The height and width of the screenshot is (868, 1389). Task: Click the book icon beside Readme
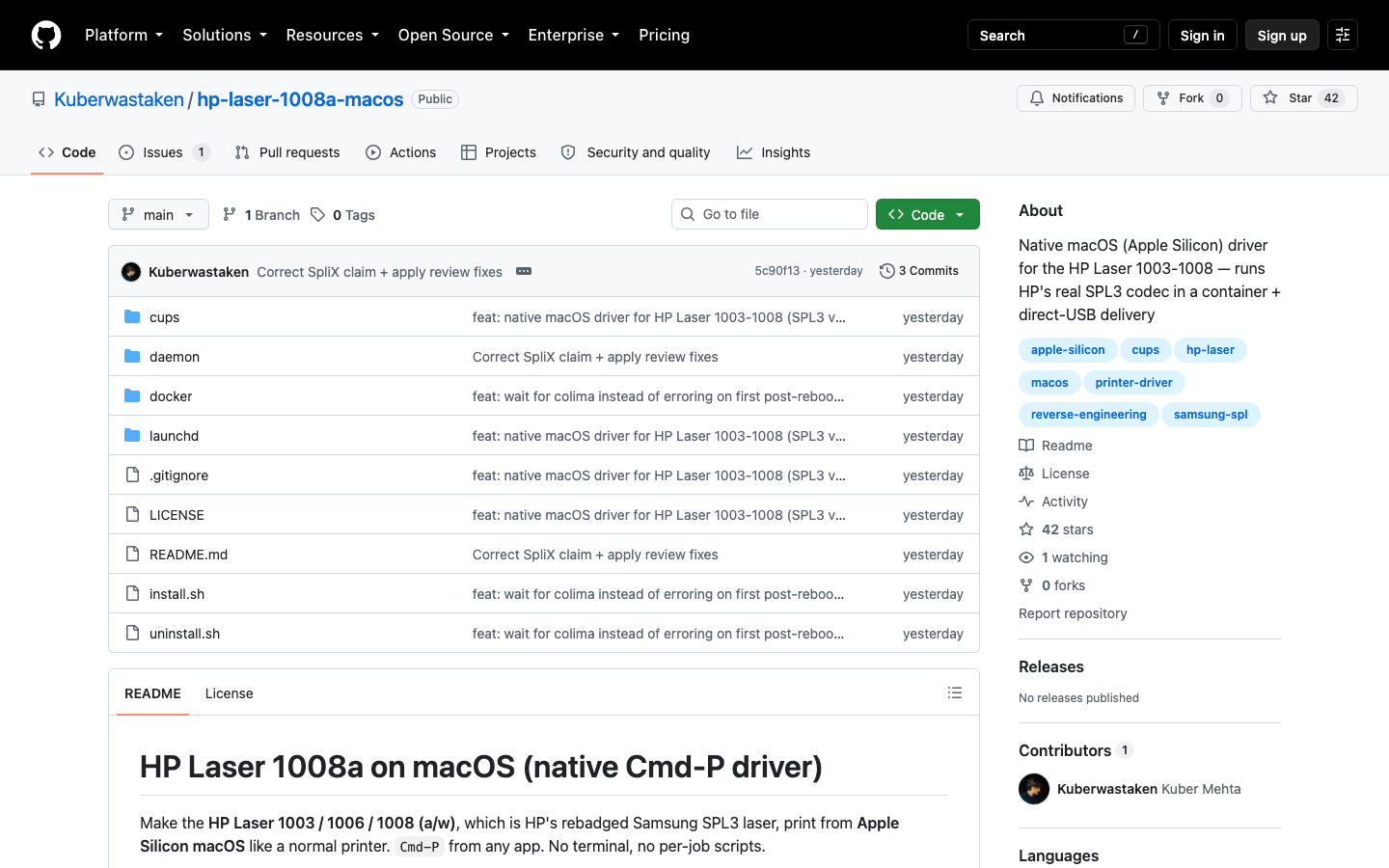[x=1026, y=446]
